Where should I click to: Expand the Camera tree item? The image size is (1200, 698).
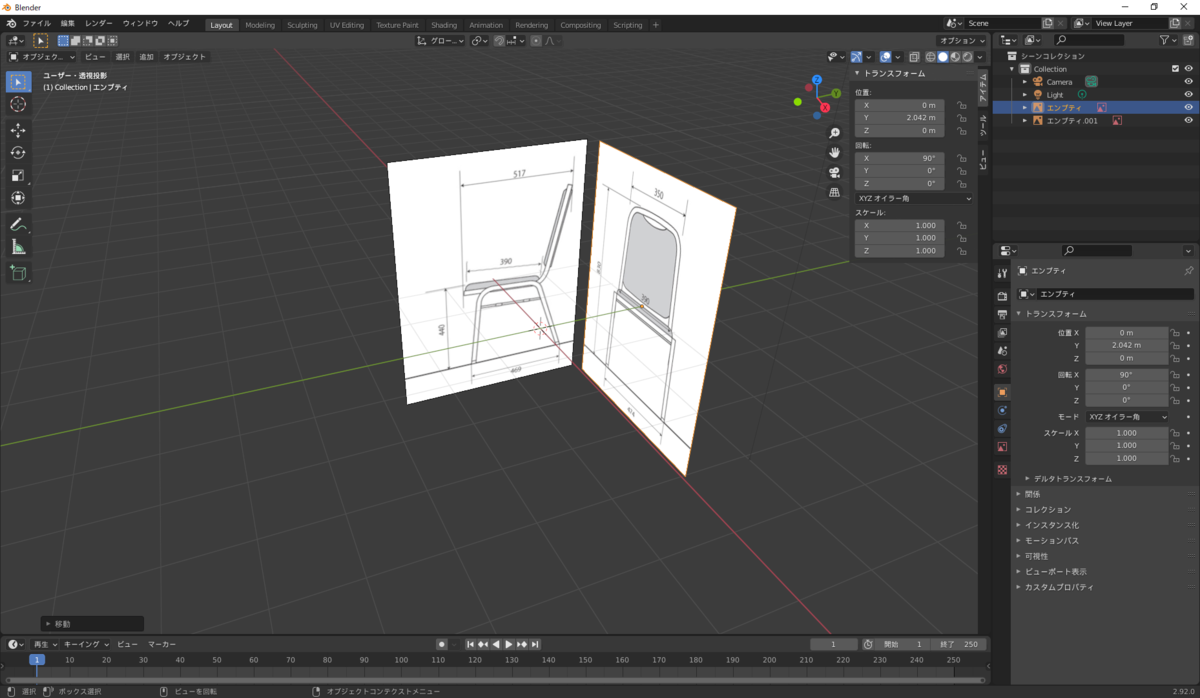(1025, 82)
